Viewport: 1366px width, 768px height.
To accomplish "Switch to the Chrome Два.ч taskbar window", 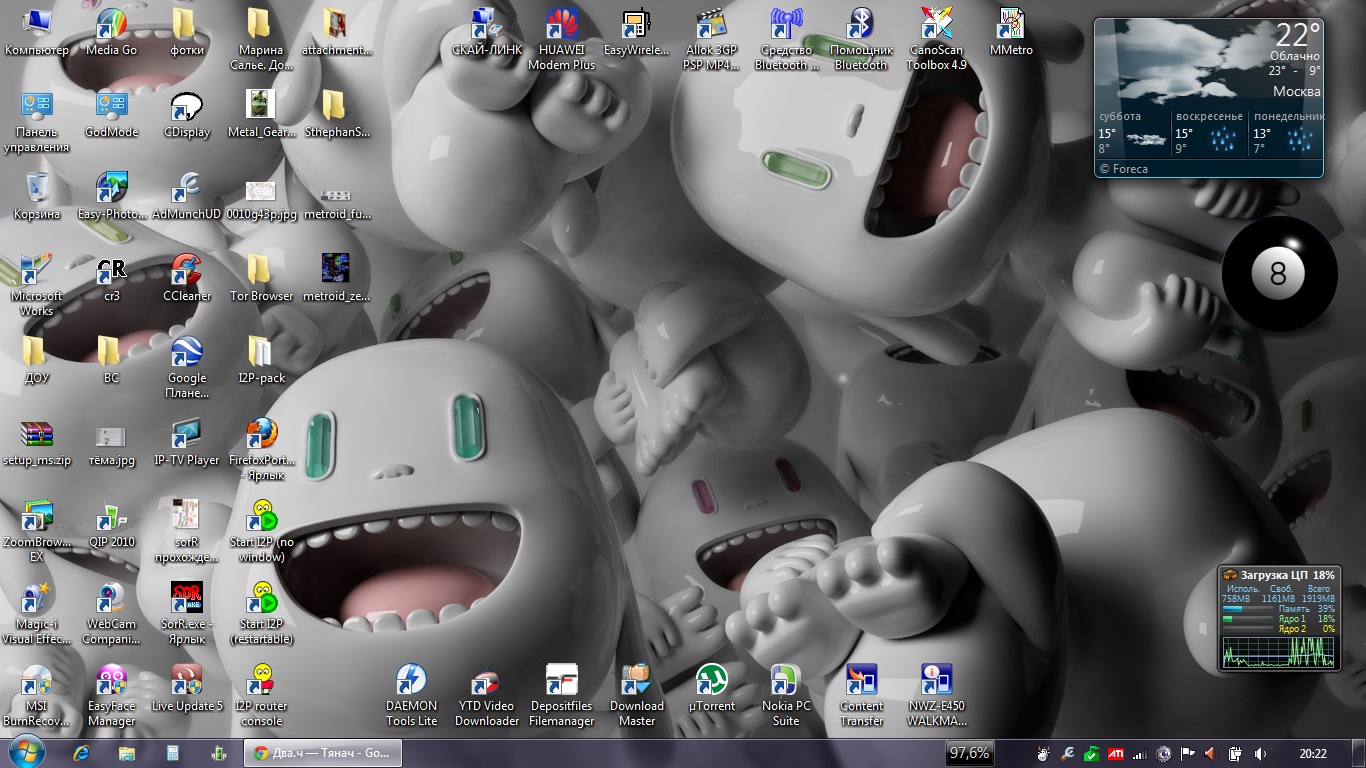I will (322, 753).
